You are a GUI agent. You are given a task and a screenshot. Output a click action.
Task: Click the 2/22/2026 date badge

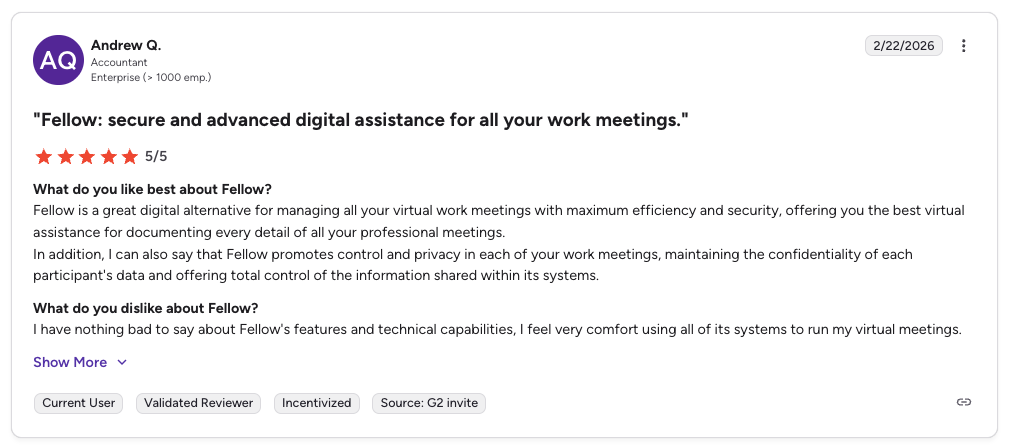click(x=903, y=46)
